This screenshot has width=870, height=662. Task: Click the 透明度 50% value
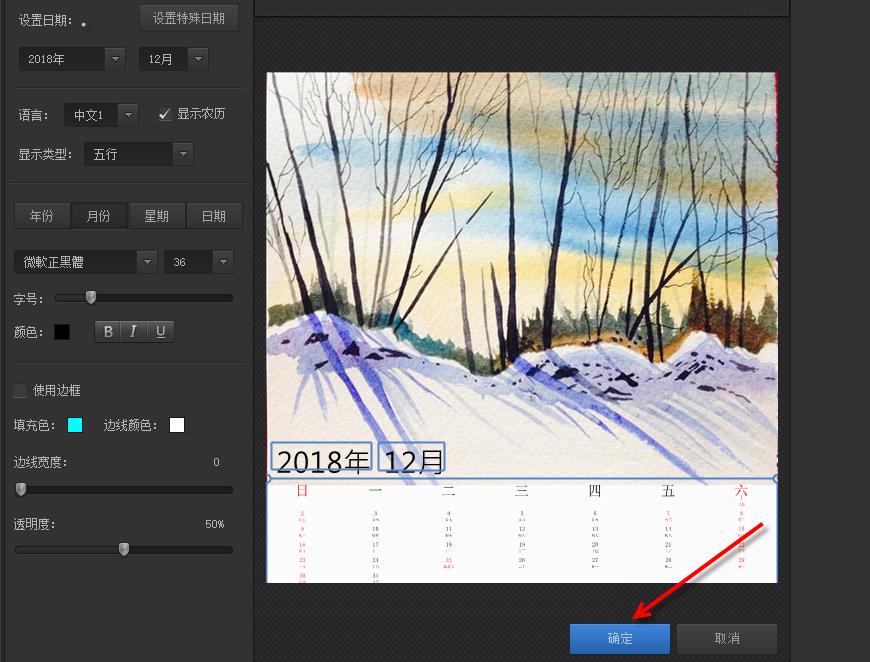pyautogui.click(x=215, y=524)
